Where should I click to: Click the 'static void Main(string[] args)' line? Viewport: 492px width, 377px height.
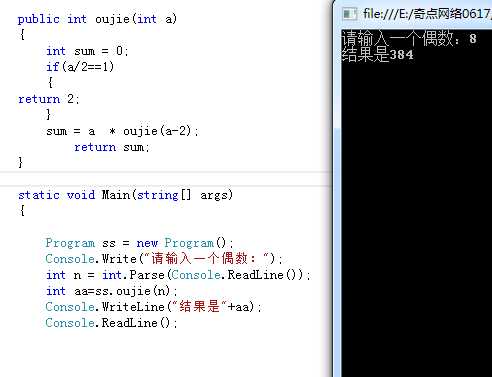(x=125, y=195)
